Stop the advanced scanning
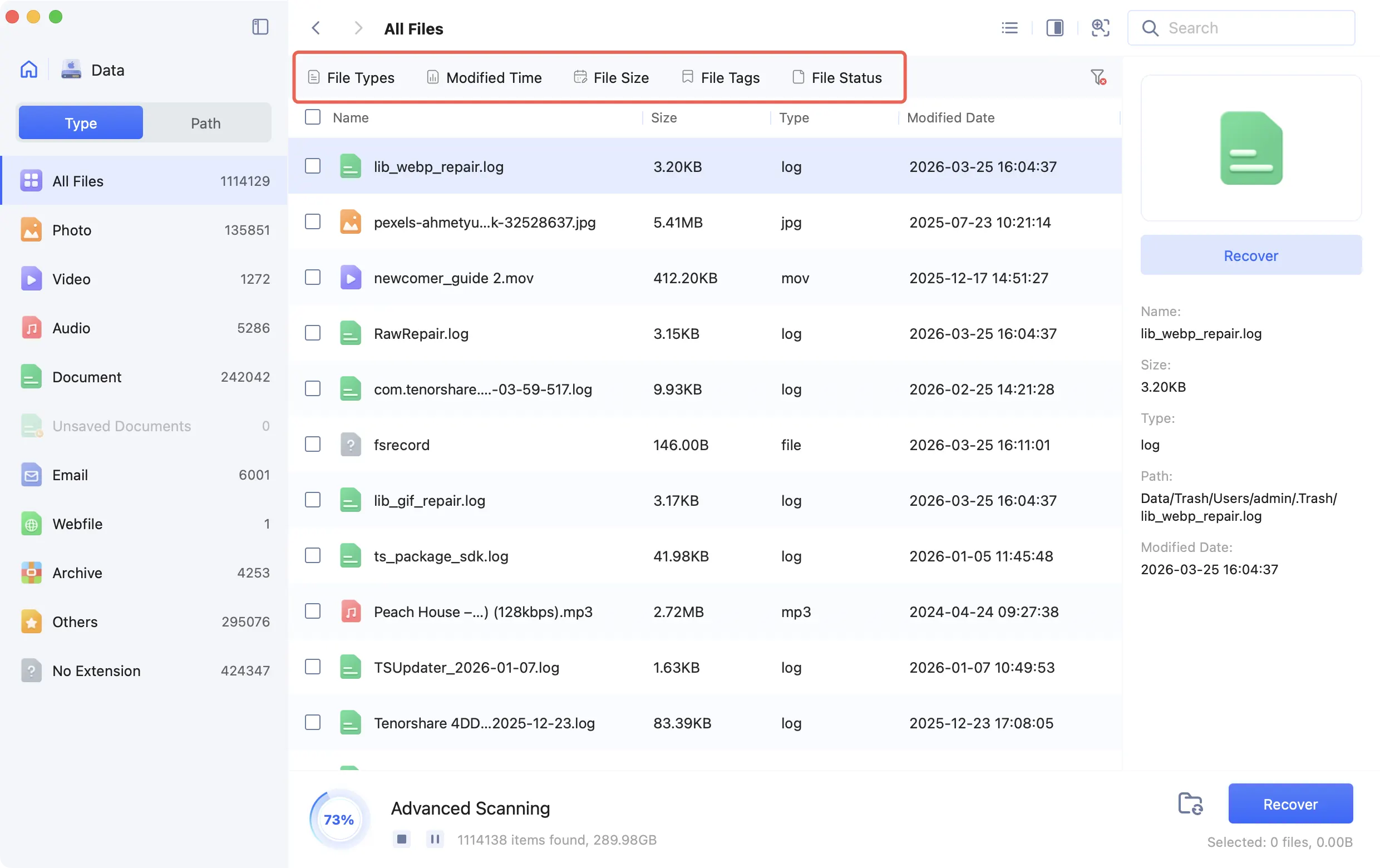 click(x=401, y=839)
